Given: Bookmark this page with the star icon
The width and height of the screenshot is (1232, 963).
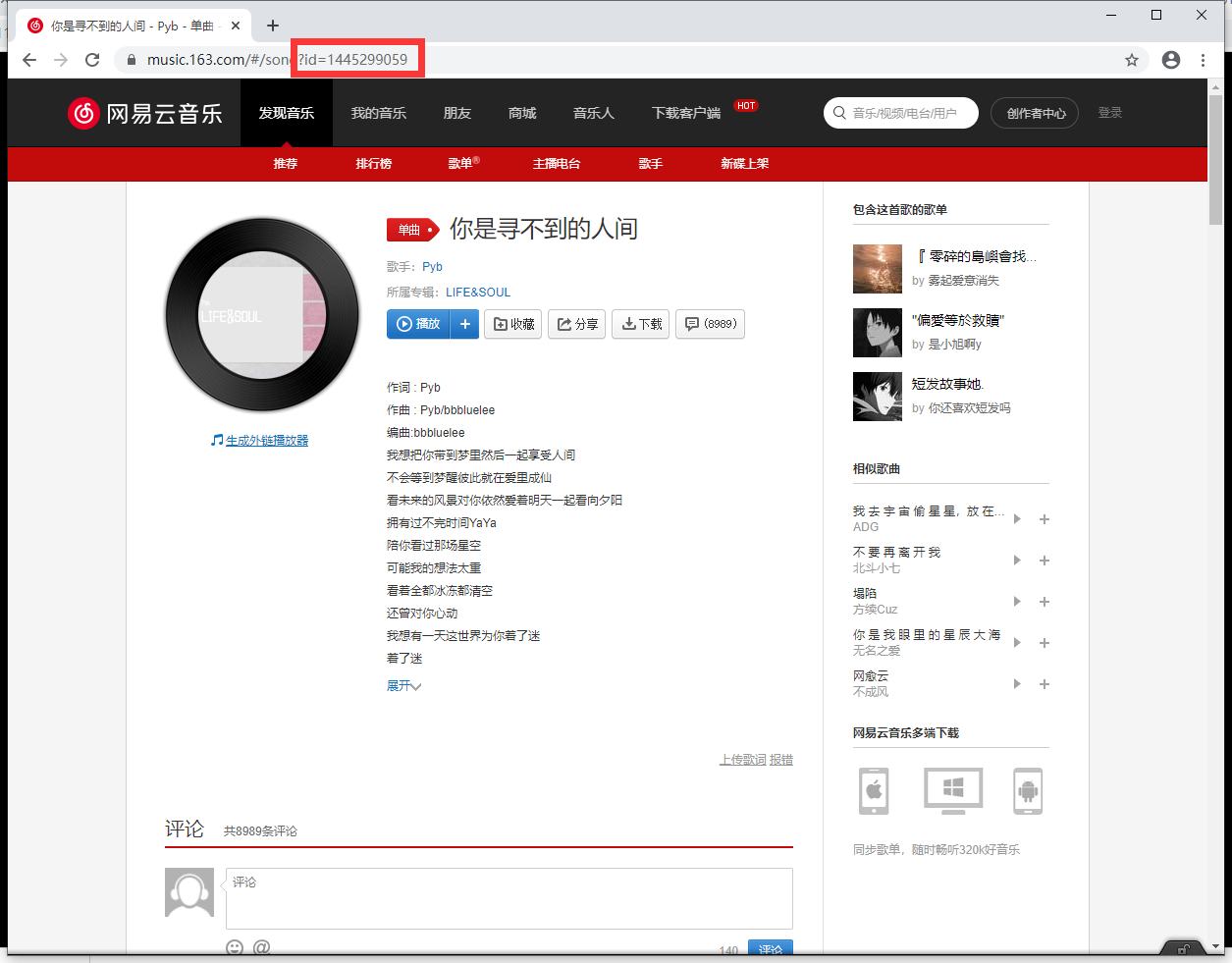Looking at the screenshot, I should click(1131, 60).
